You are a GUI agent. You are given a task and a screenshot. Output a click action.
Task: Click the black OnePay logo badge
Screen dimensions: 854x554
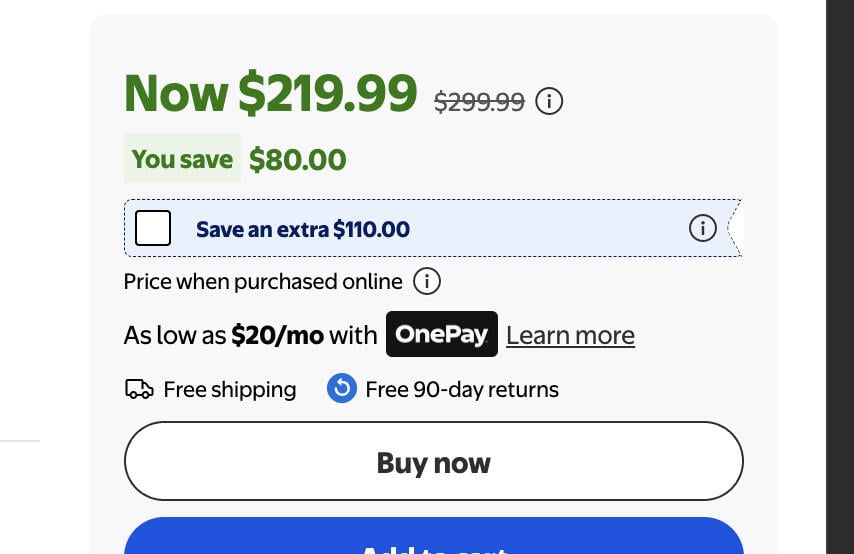coord(442,334)
